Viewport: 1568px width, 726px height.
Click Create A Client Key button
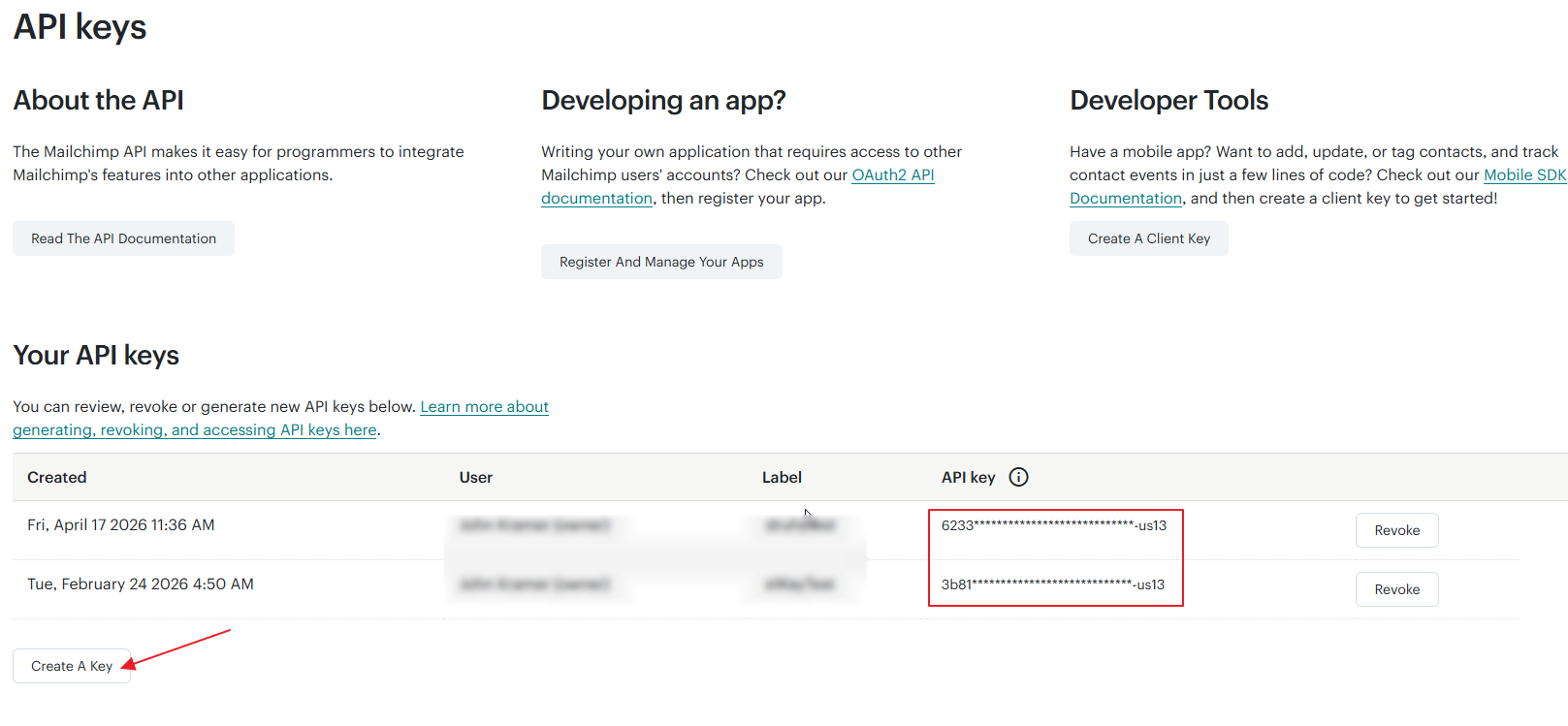pos(1149,238)
